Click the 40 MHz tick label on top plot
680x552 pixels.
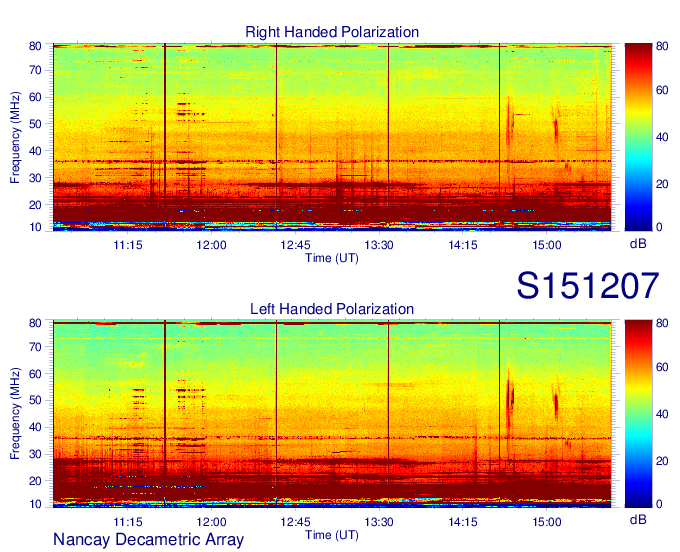click(35, 151)
